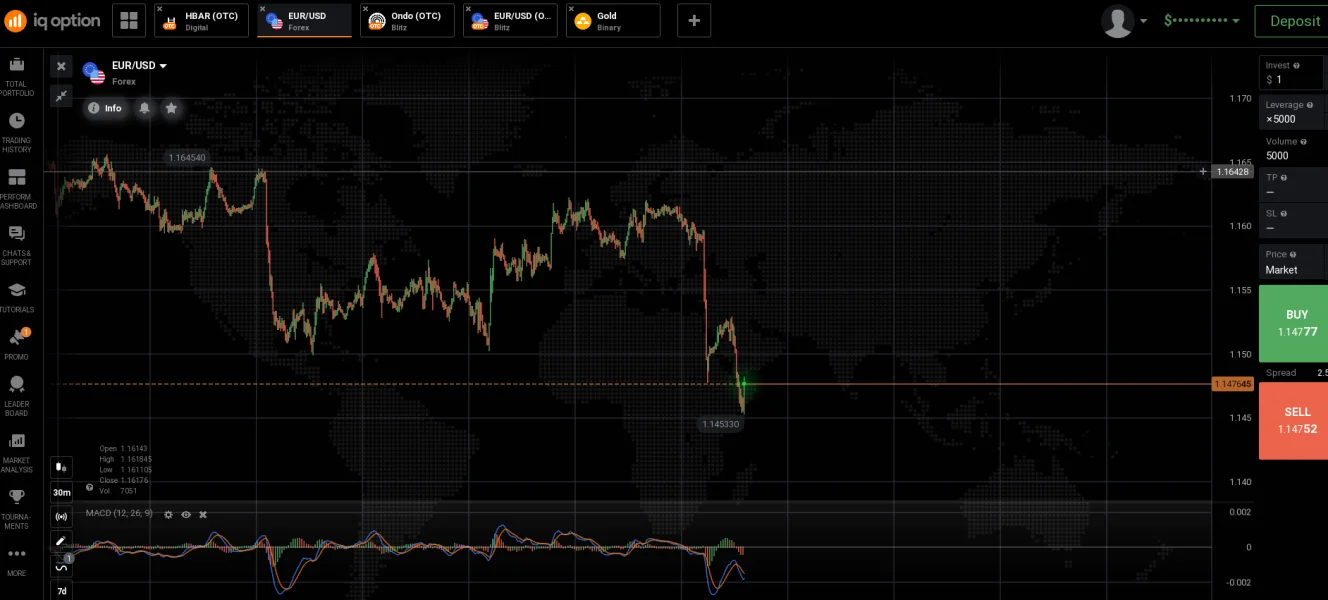Image resolution: width=1328 pixels, height=600 pixels.
Task: Remove the MACD indicator with its X
Action: 203,514
